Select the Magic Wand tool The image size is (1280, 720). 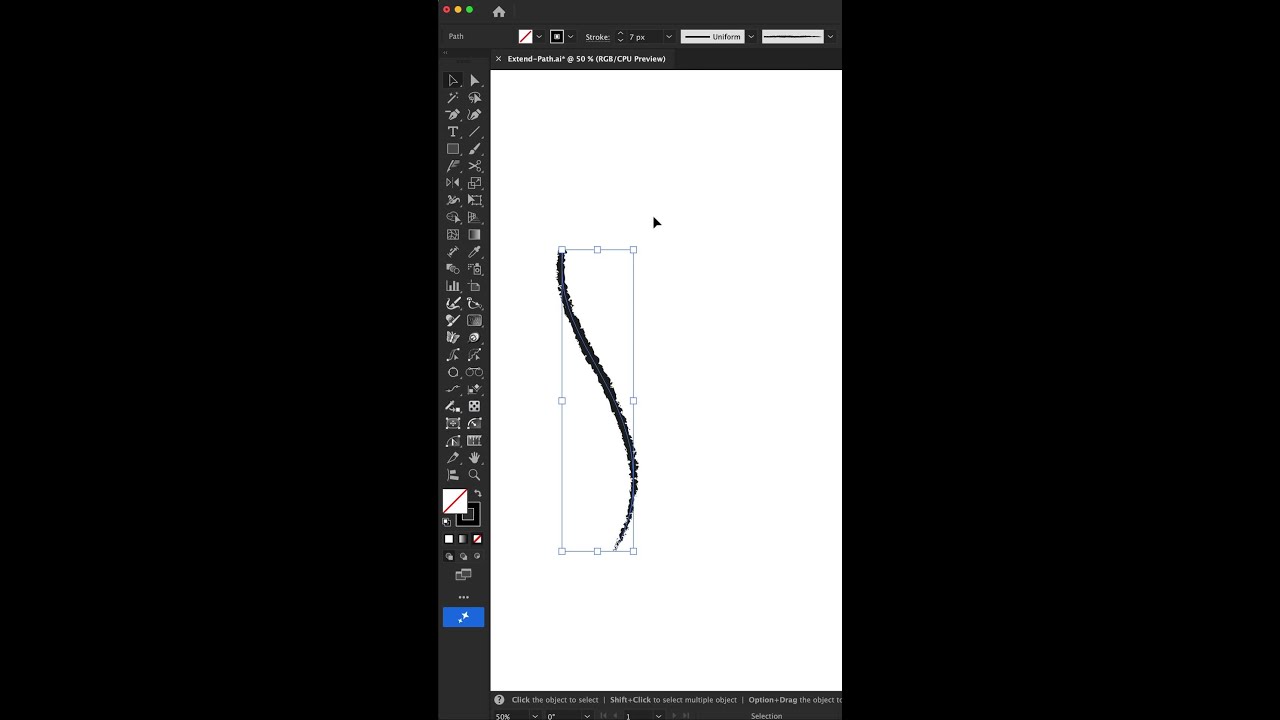tap(453, 98)
